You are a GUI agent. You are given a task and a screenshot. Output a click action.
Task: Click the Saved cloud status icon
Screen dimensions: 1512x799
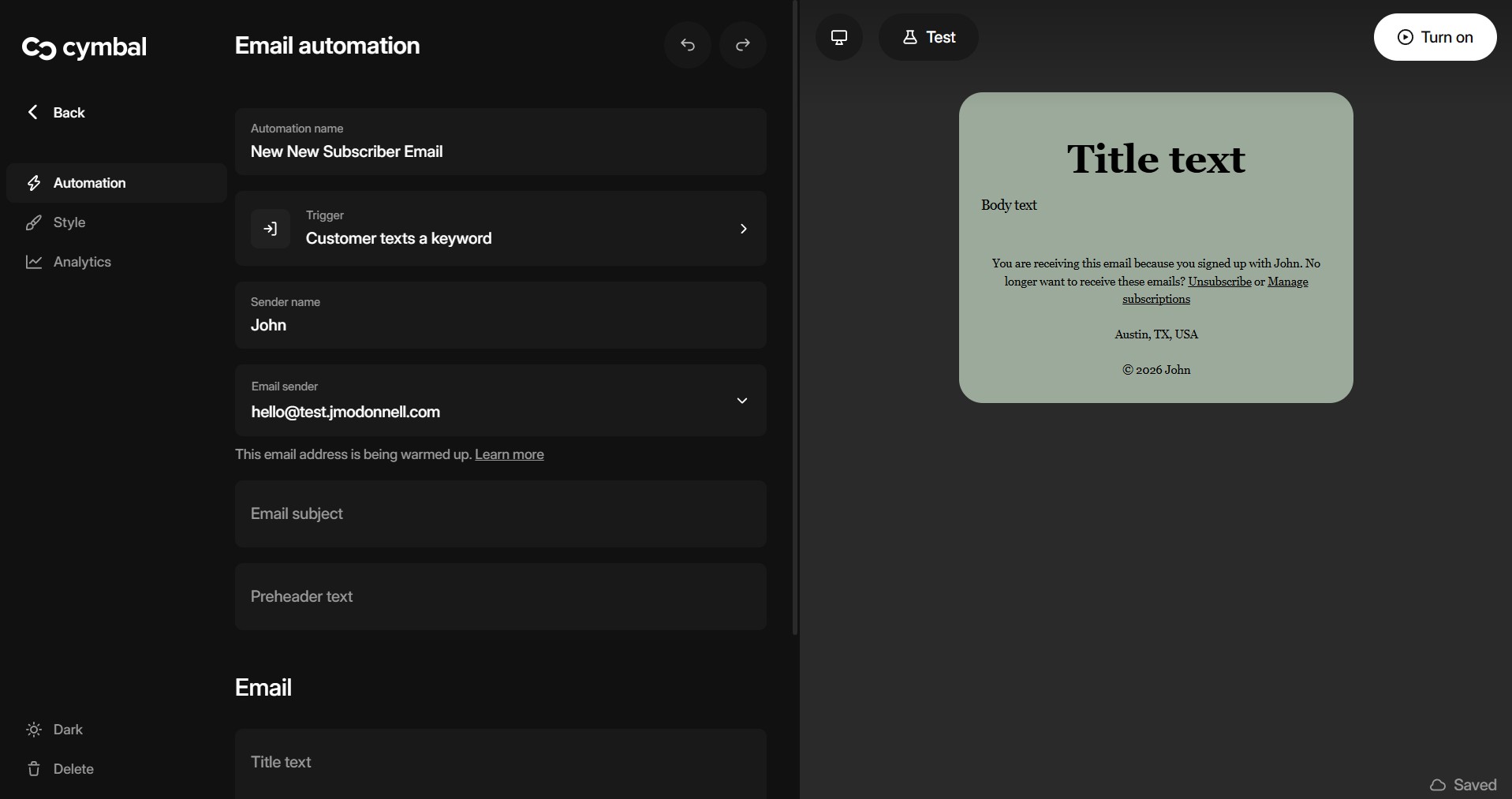pyautogui.click(x=1438, y=785)
